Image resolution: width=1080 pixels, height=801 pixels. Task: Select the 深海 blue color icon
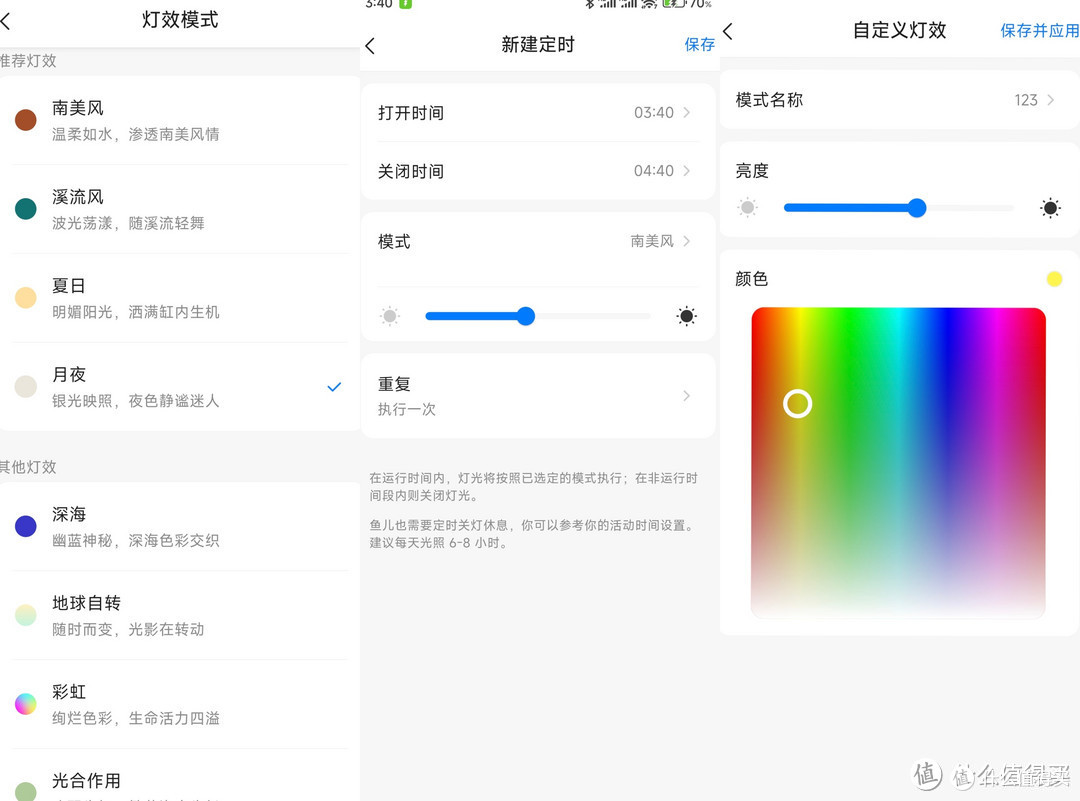pyautogui.click(x=25, y=526)
